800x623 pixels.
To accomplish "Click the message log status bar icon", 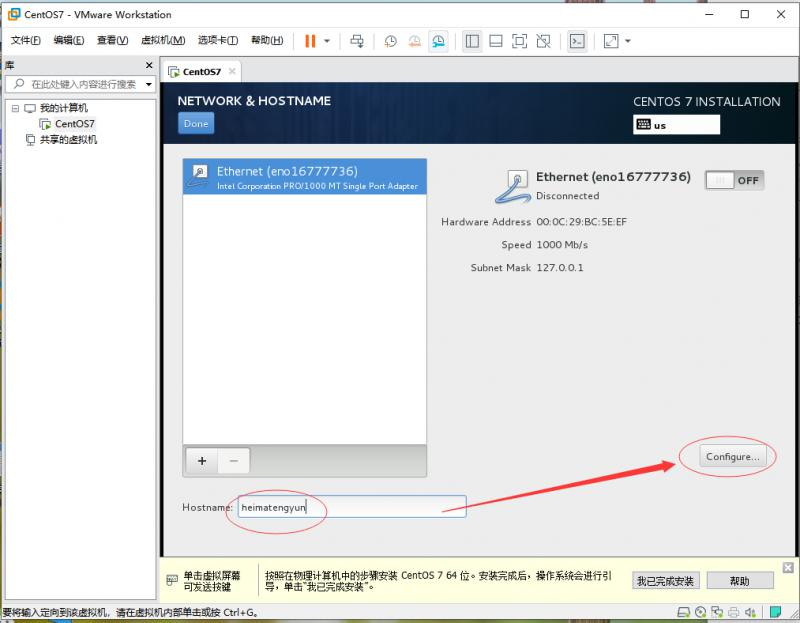I will [776, 611].
